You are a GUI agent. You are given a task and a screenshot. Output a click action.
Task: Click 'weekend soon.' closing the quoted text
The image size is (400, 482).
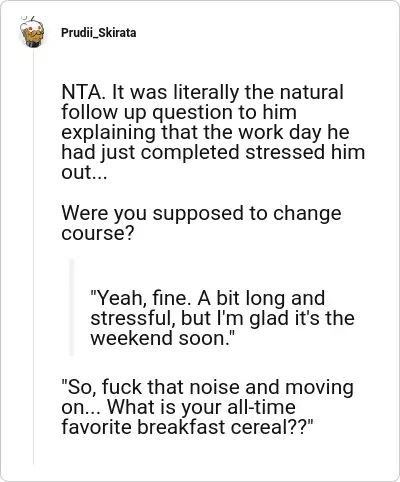[x=163, y=338]
